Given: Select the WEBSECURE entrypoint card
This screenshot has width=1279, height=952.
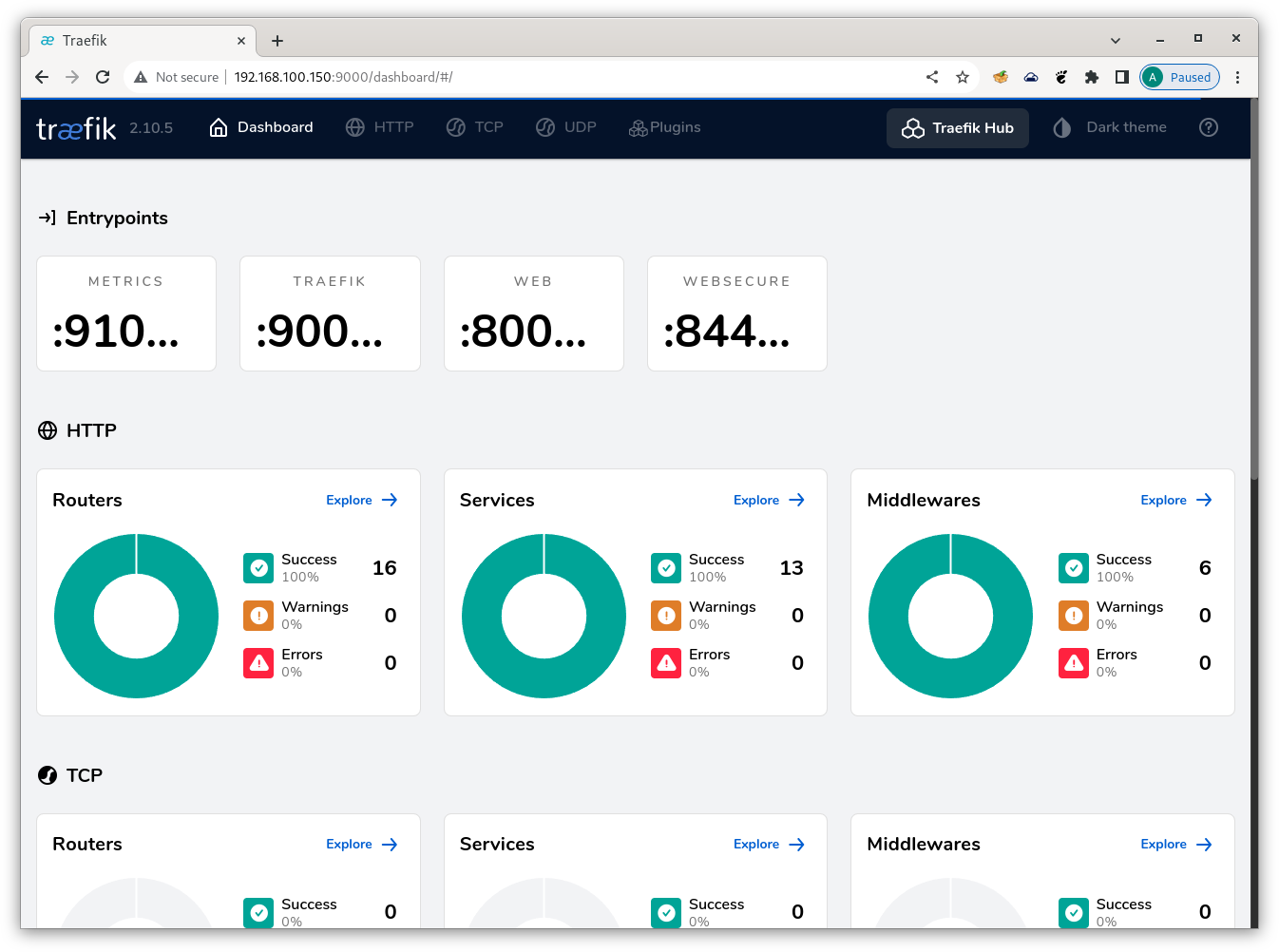Looking at the screenshot, I should [737, 314].
